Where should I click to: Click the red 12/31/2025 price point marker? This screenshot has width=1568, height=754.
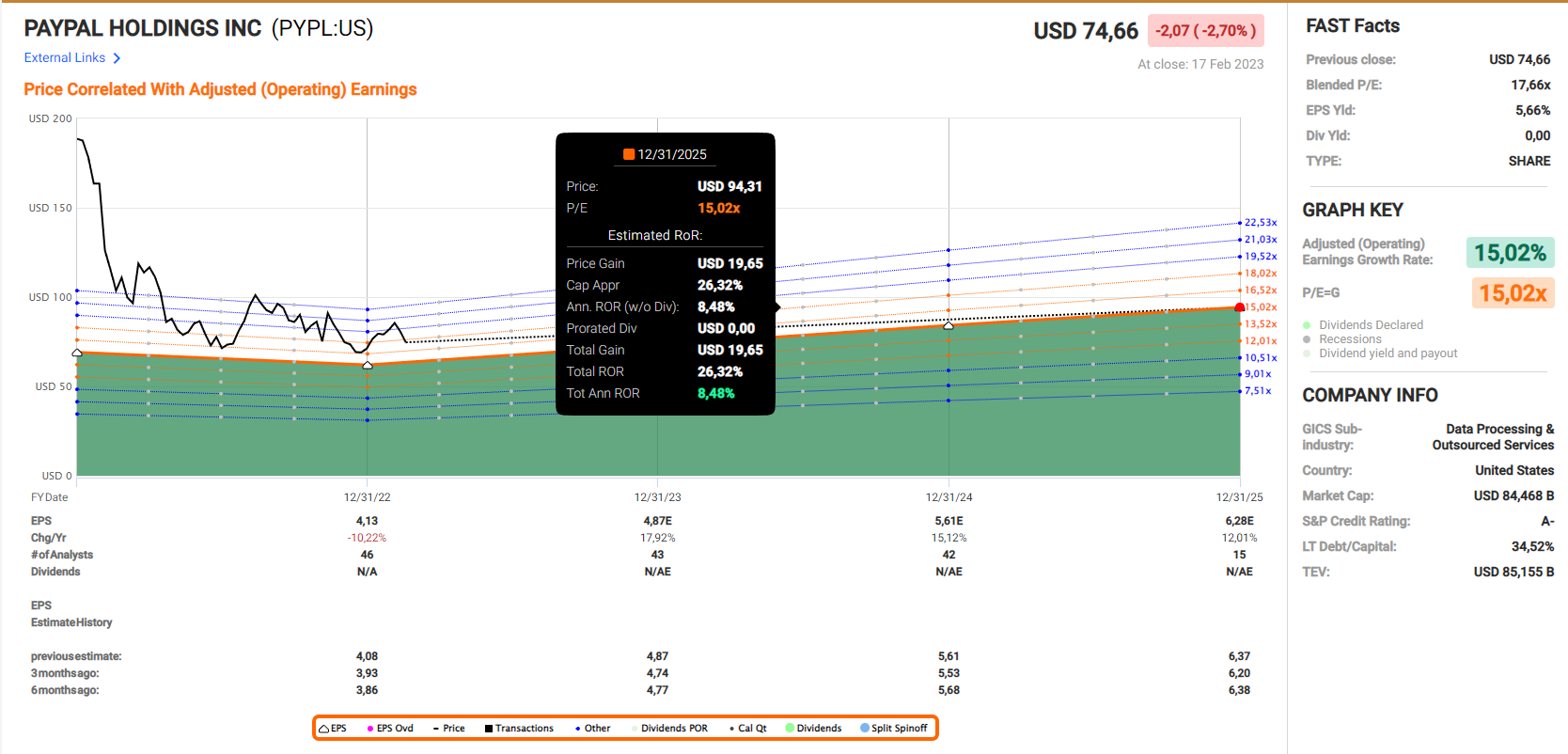click(x=1240, y=307)
